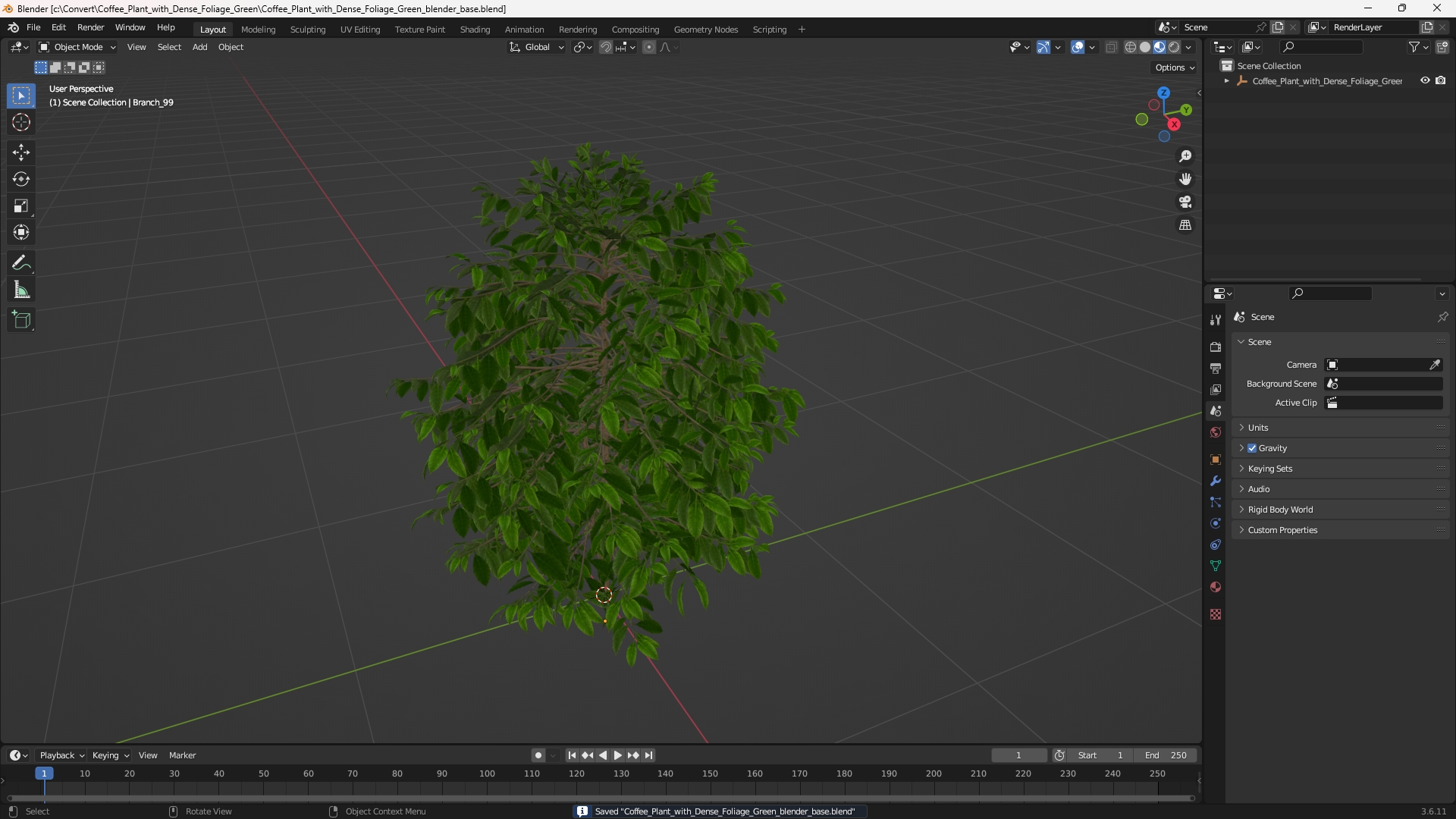Open the Global orientation dropdown
1456x819 pixels.
pyautogui.click(x=537, y=47)
